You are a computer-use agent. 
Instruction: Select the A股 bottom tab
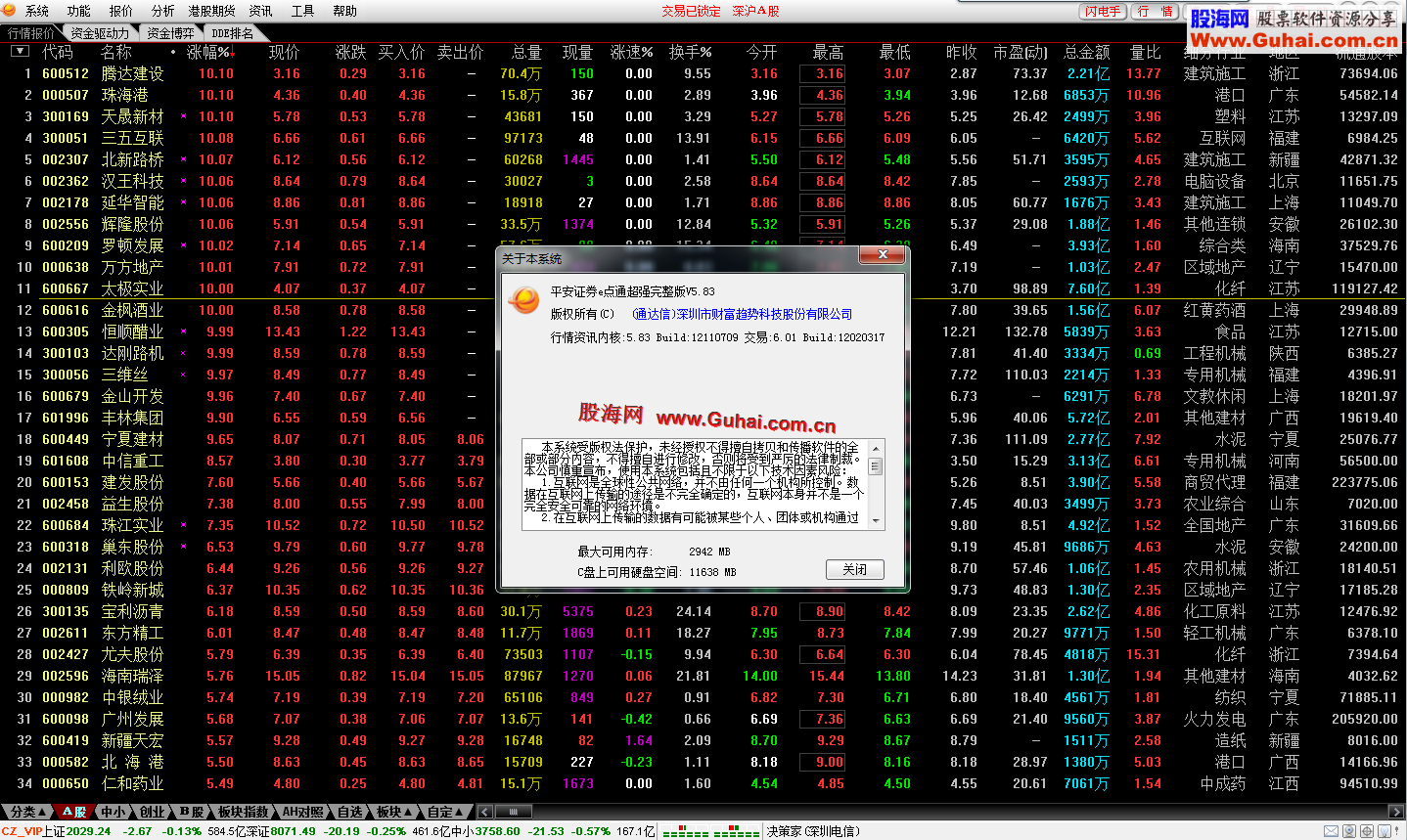click(x=75, y=812)
